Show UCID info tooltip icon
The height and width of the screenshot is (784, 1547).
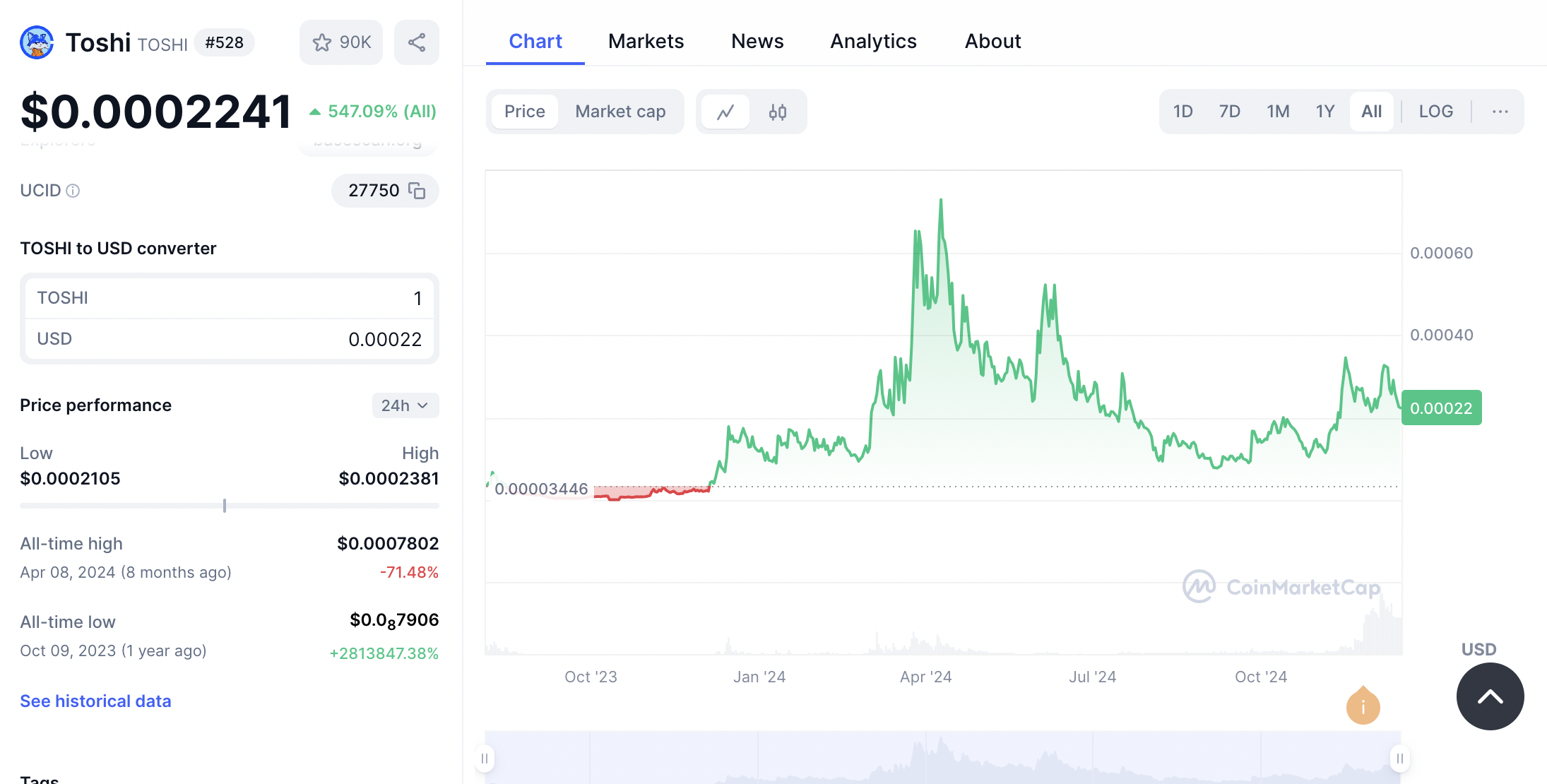(x=73, y=191)
